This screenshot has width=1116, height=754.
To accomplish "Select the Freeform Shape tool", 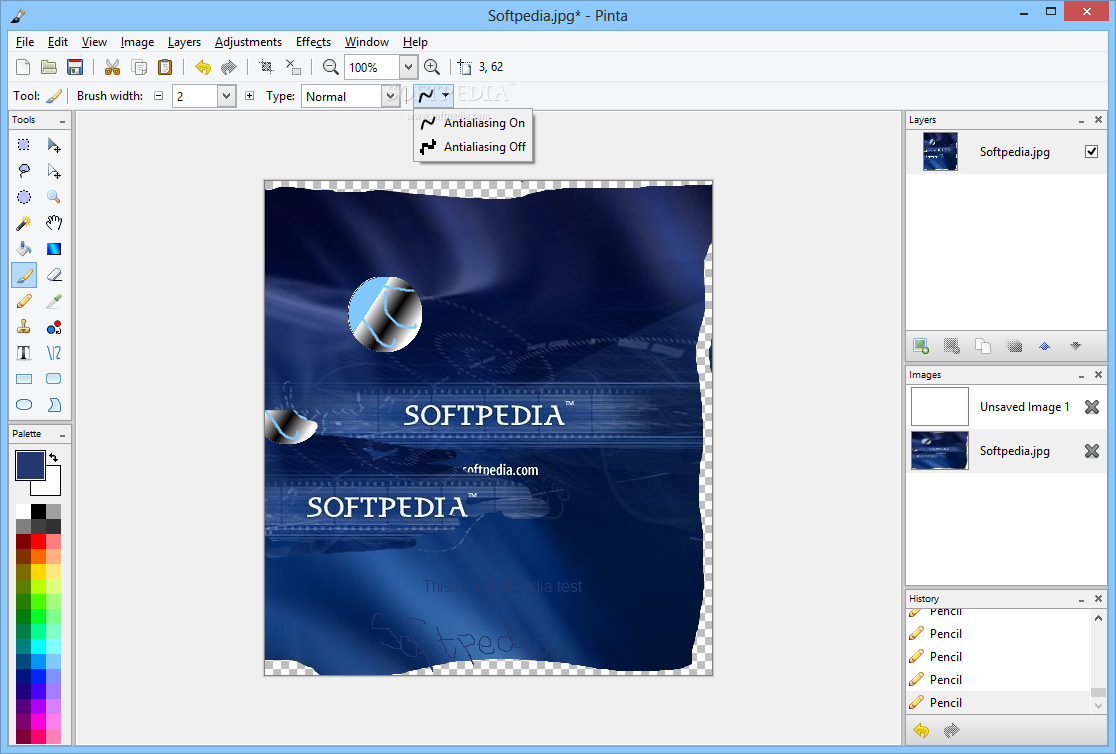I will pyautogui.click(x=53, y=404).
